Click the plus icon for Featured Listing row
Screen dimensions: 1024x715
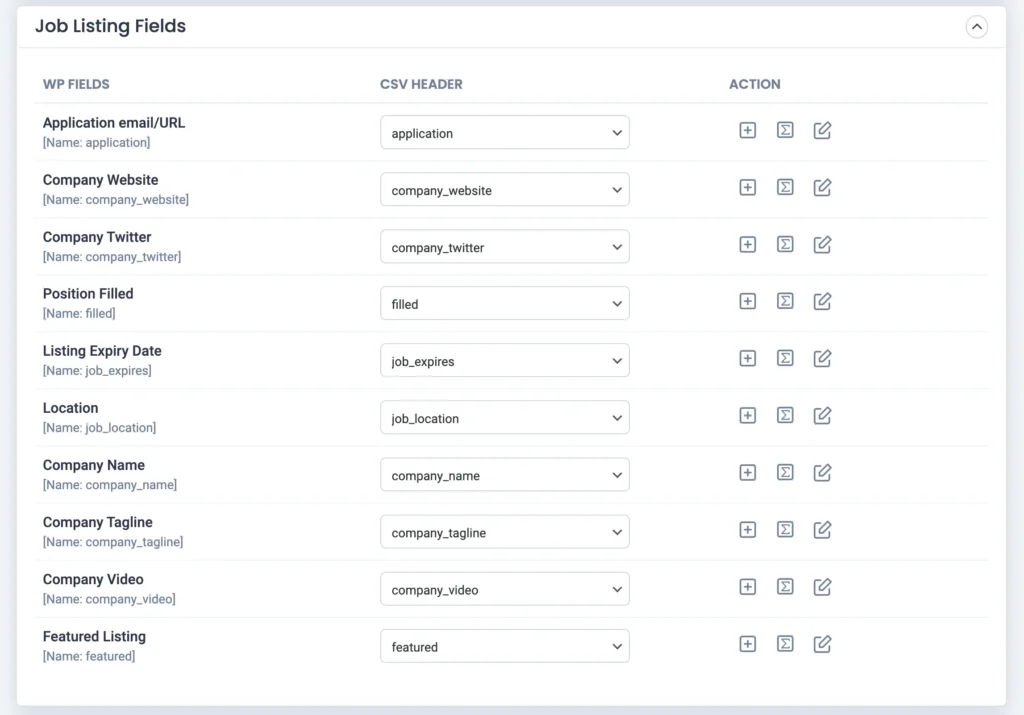(747, 644)
